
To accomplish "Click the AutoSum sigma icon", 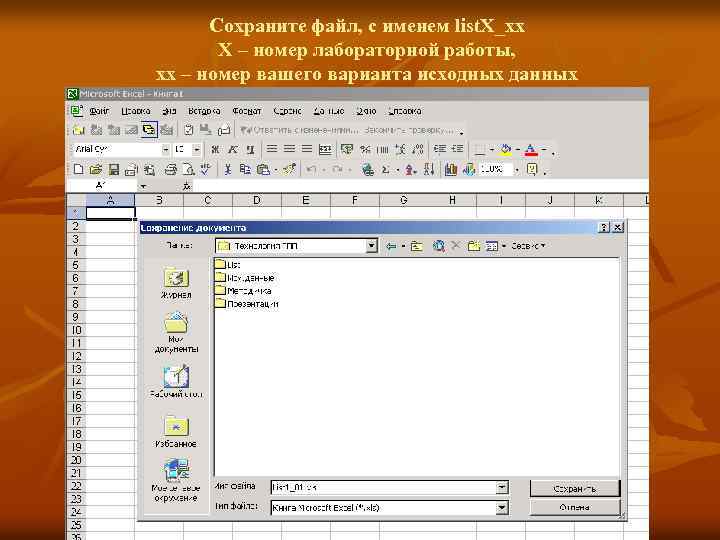I will pyautogui.click(x=386, y=169).
